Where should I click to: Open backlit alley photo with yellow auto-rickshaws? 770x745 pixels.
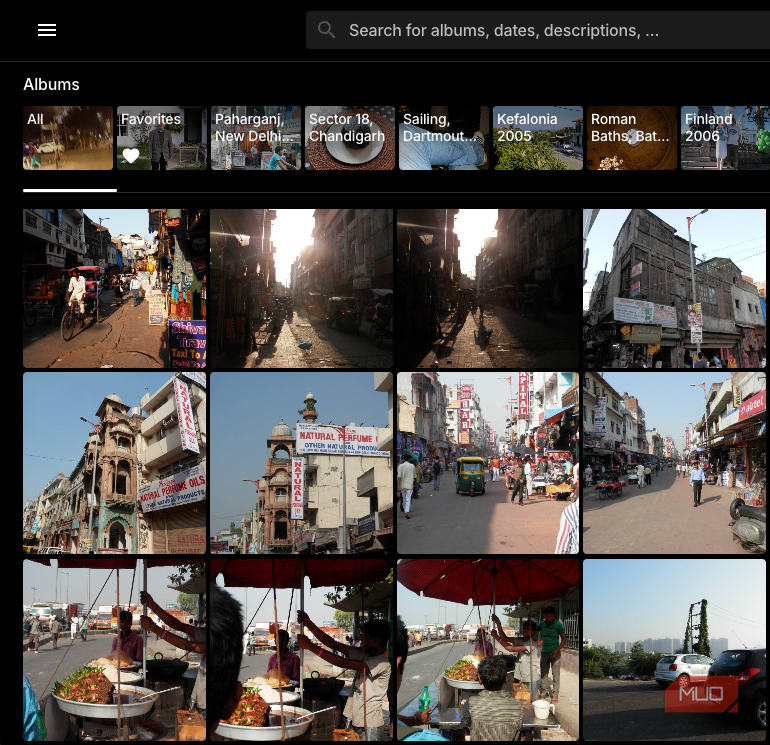pos(302,289)
